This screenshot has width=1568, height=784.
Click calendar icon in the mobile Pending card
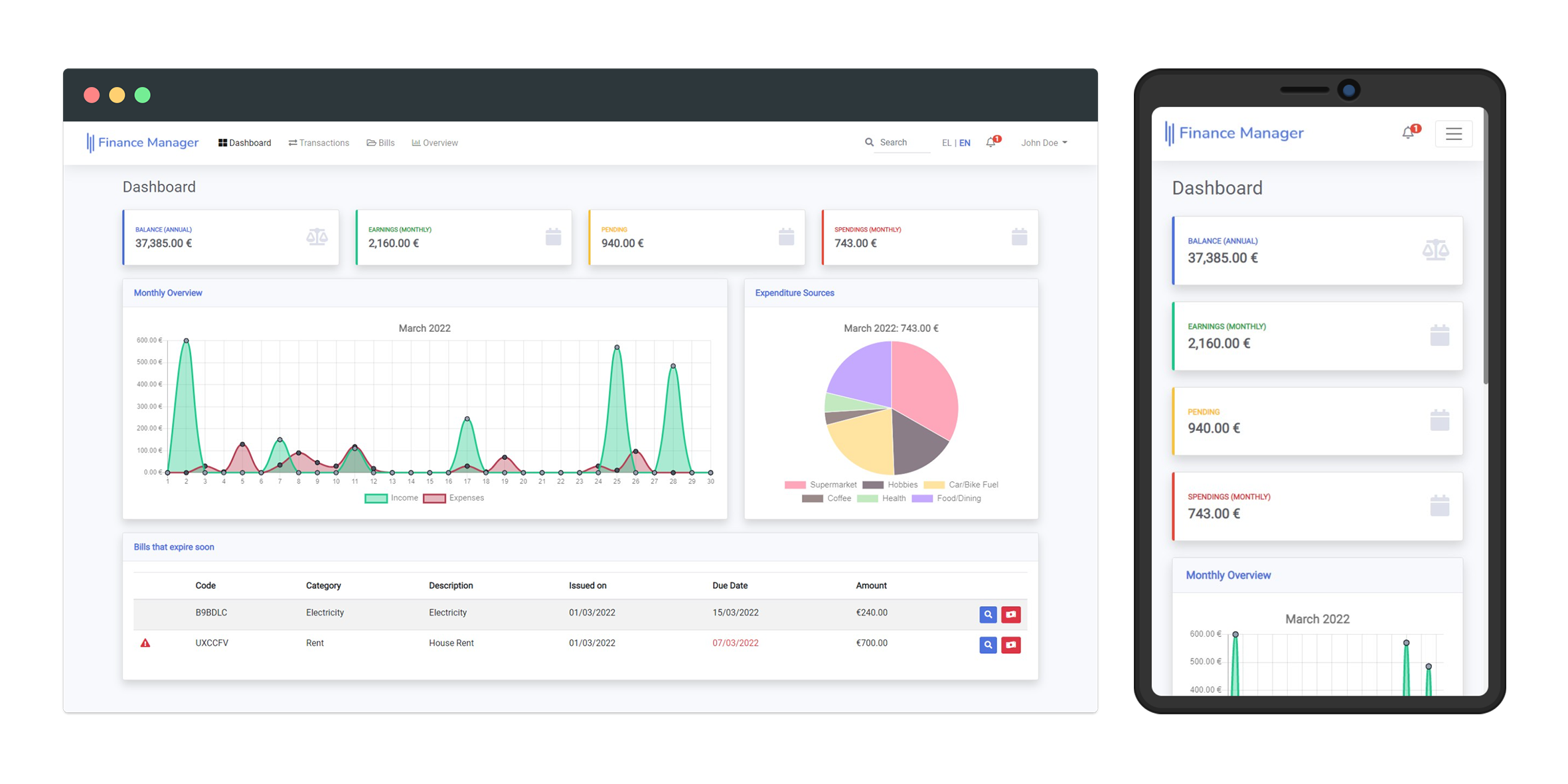[x=1439, y=420]
